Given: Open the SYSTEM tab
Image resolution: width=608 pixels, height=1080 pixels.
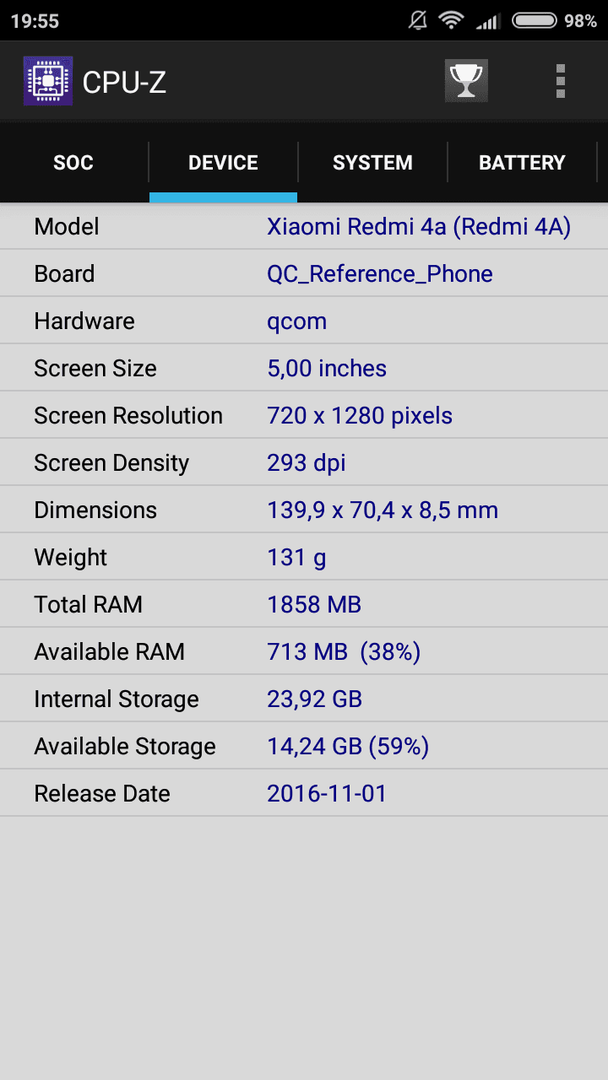Looking at the screenshot, I should point(373,163).
